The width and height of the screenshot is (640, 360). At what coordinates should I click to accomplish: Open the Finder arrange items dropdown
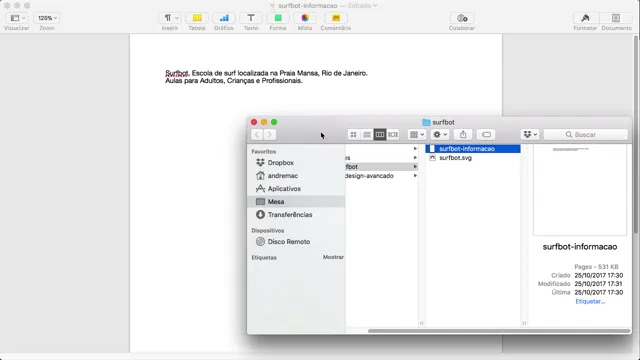417,134
